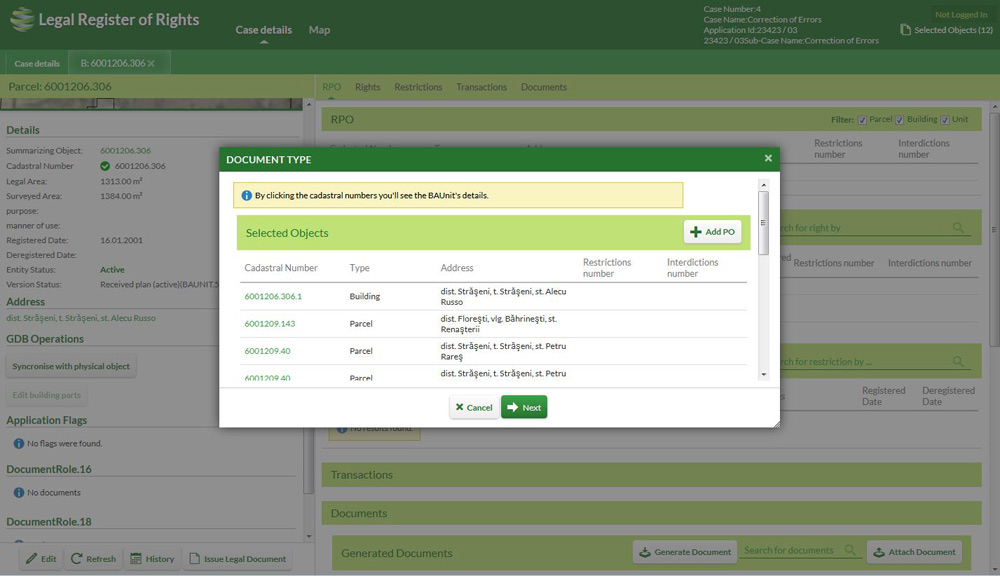Click the Search for documents field

point(800,550)
